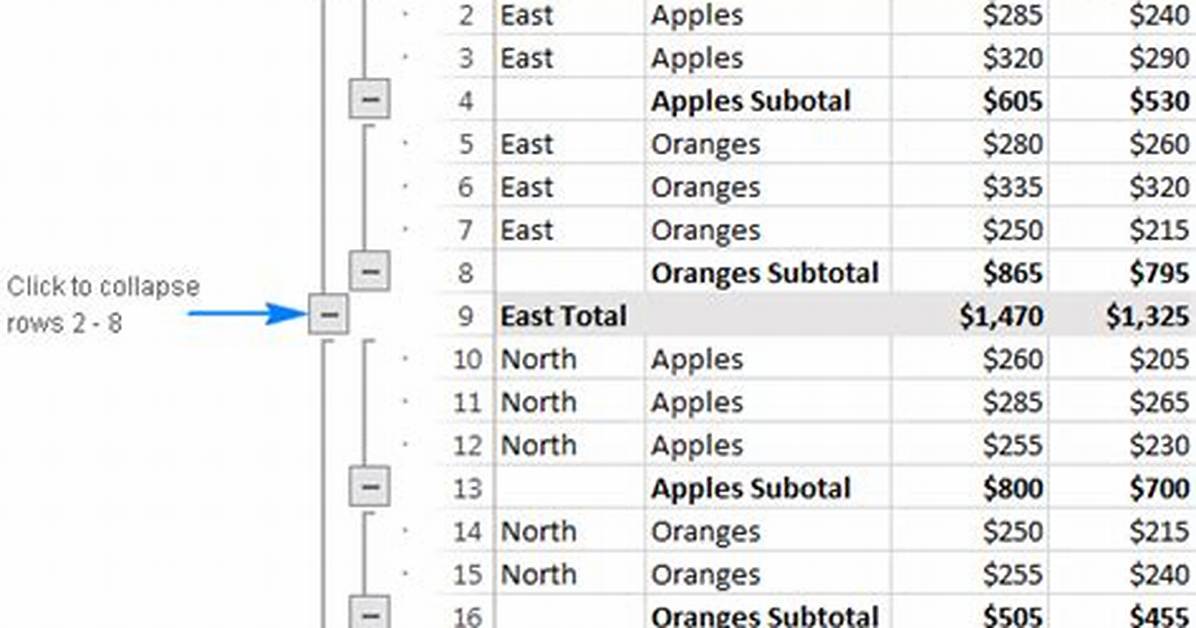The width and height of the screenshot is (1196, 628).
Task: Select row header 2
Action: 466,15
